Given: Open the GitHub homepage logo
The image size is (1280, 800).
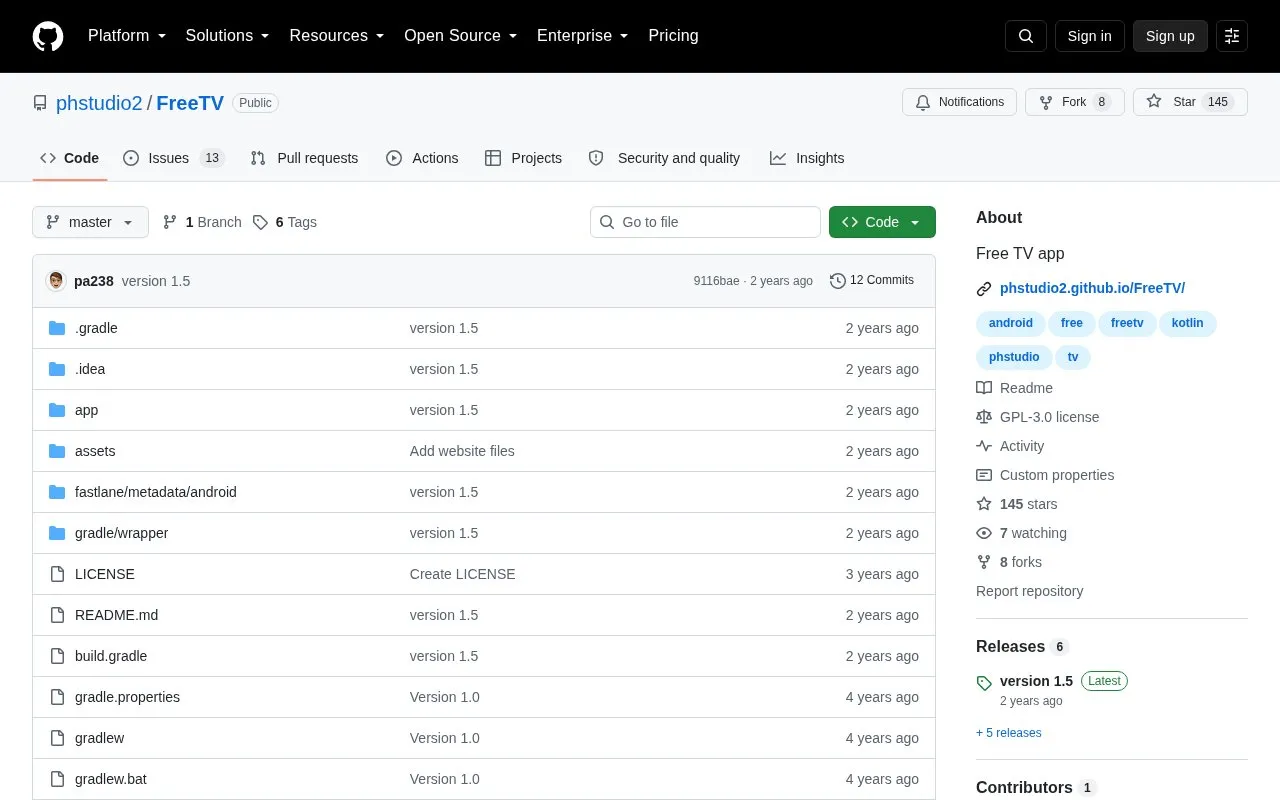Looking at the screenshot, I should point(48,36).
